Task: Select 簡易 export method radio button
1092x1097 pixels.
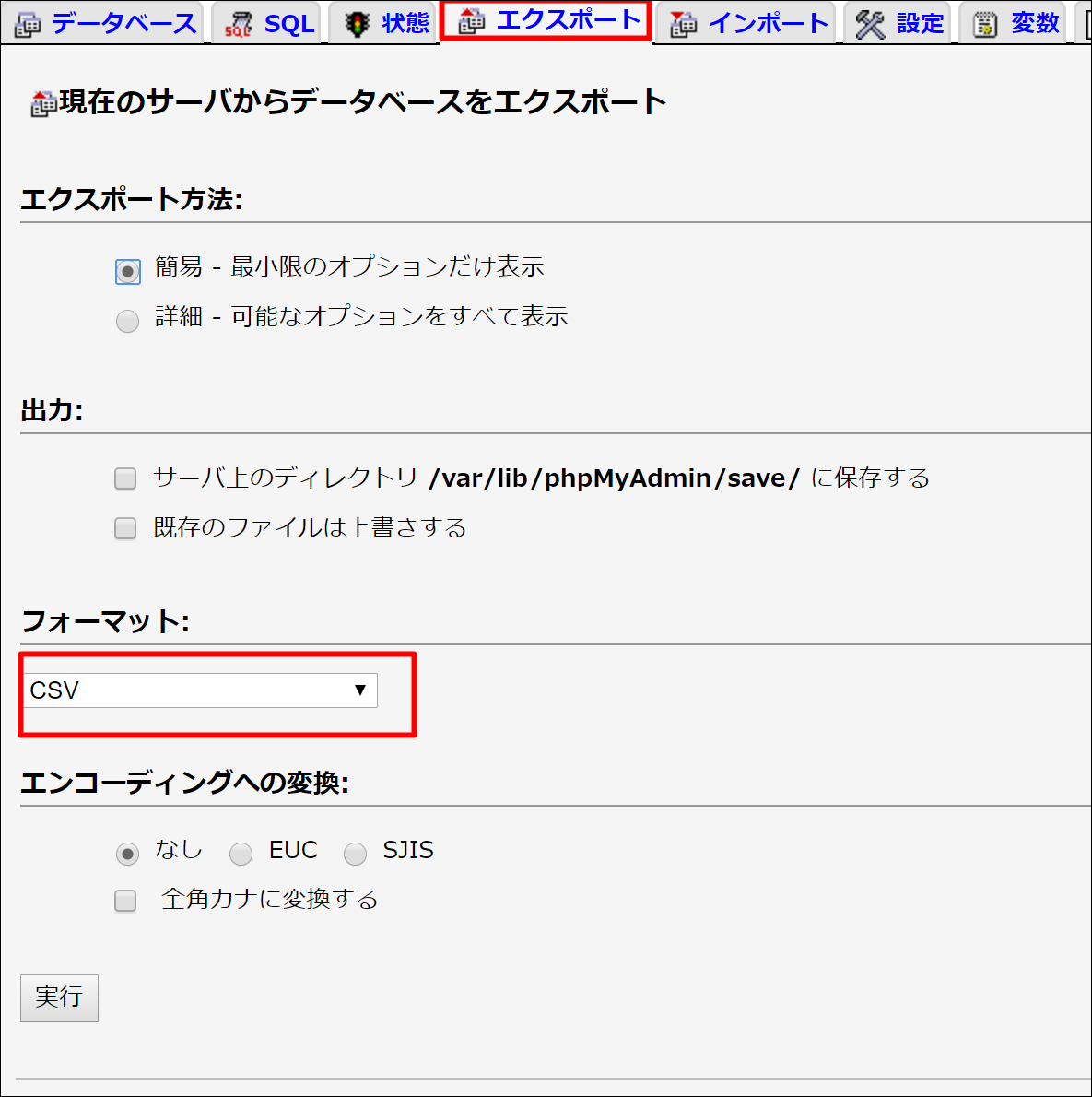Action: 127,271
